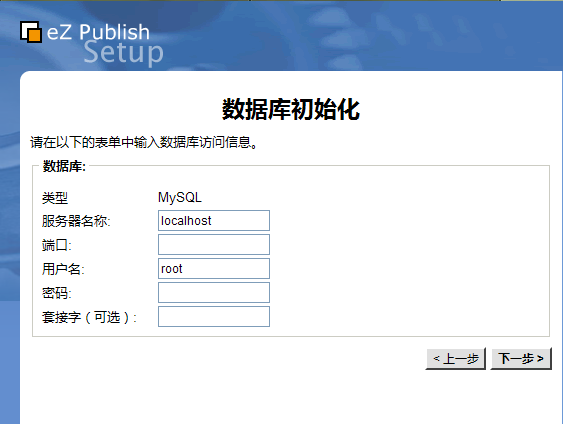Click the 套接字（可选） label
Image resolution: width=563 pixels, height=424 pixels.
coord(89,317)
